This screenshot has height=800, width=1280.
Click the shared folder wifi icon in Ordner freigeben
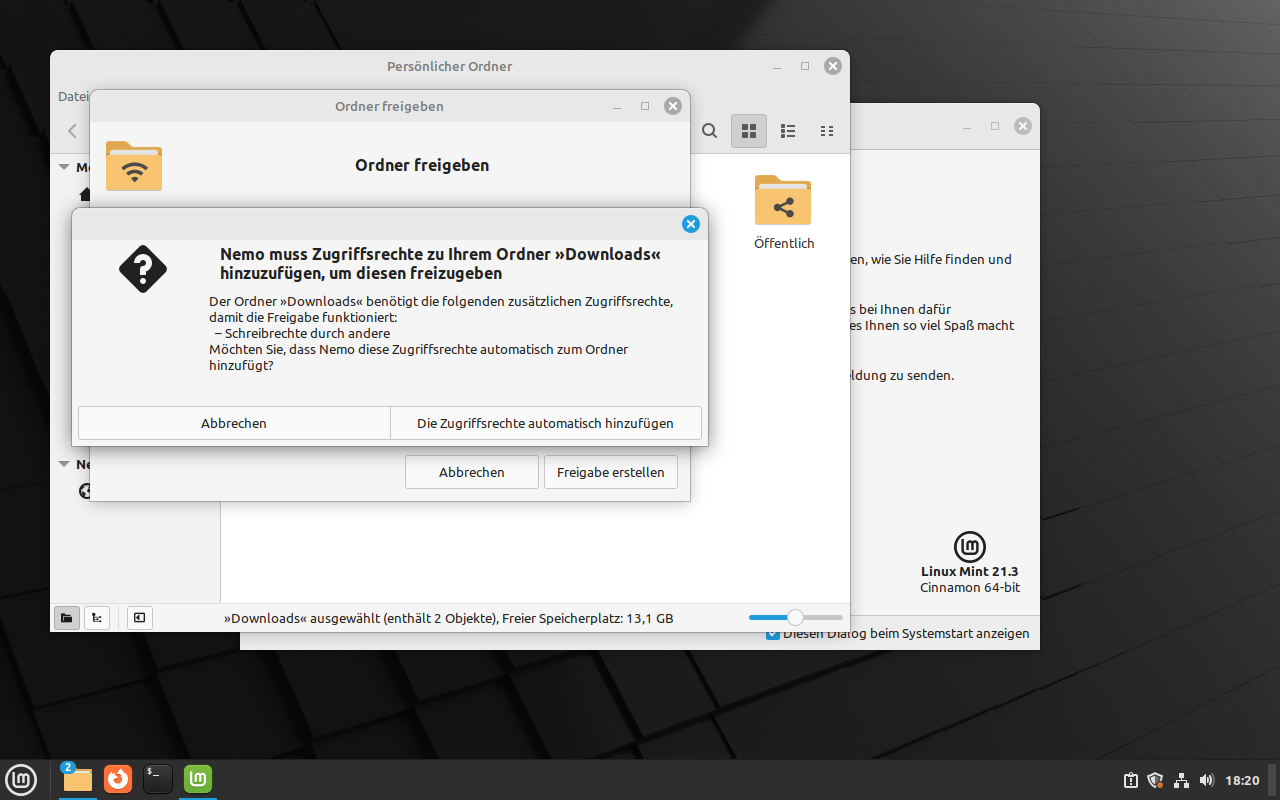click(x=134, y=166)
